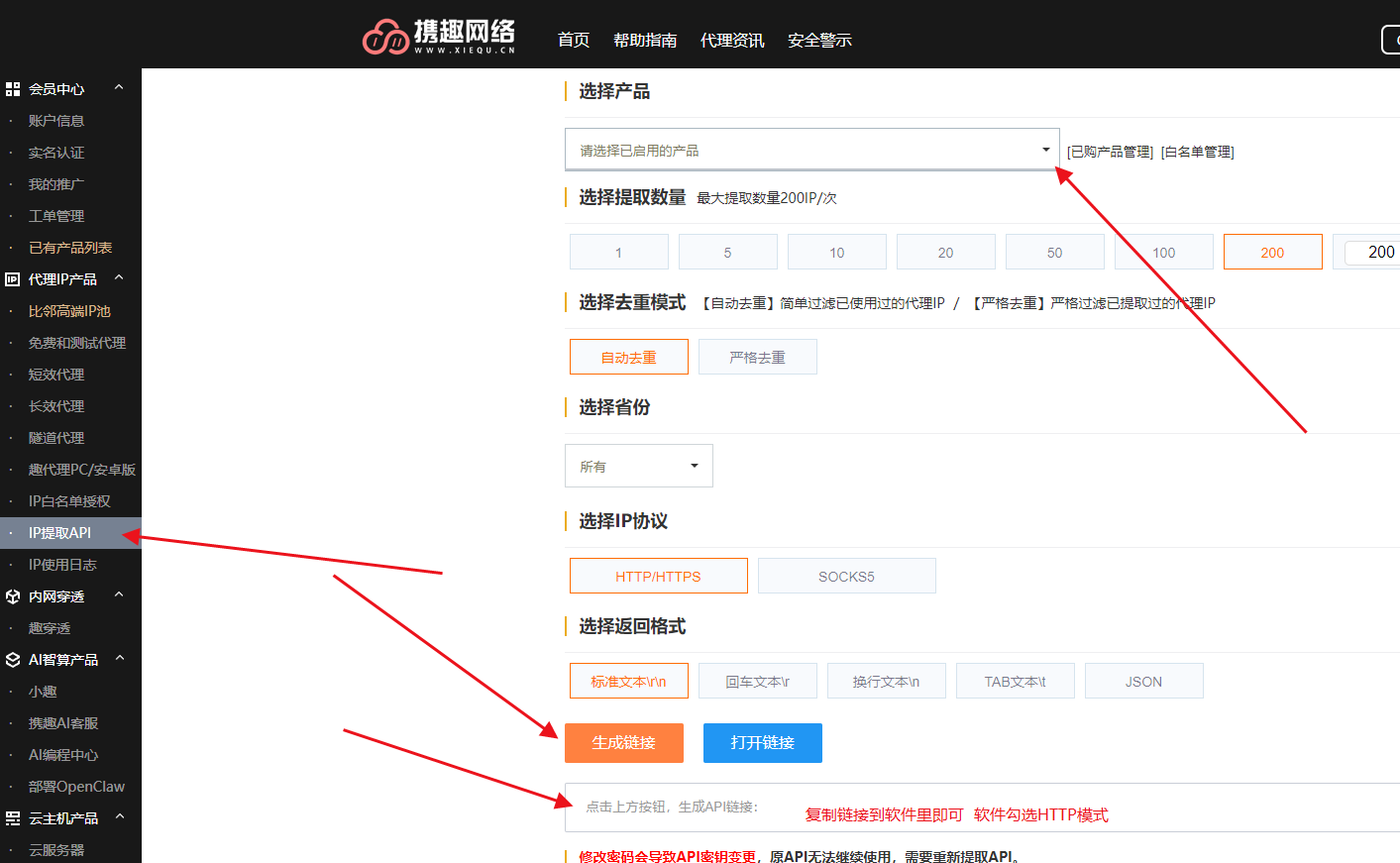Click the 内网穿透 section icon

14,595
